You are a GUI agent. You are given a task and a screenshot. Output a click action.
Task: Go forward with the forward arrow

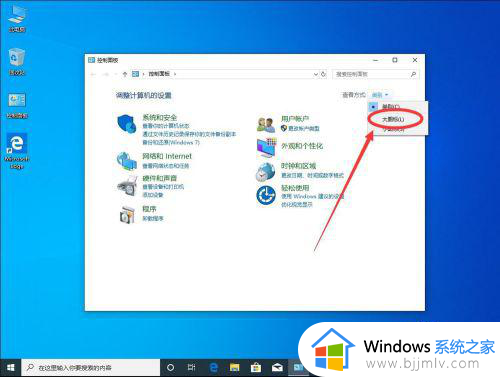coord(106,74)
